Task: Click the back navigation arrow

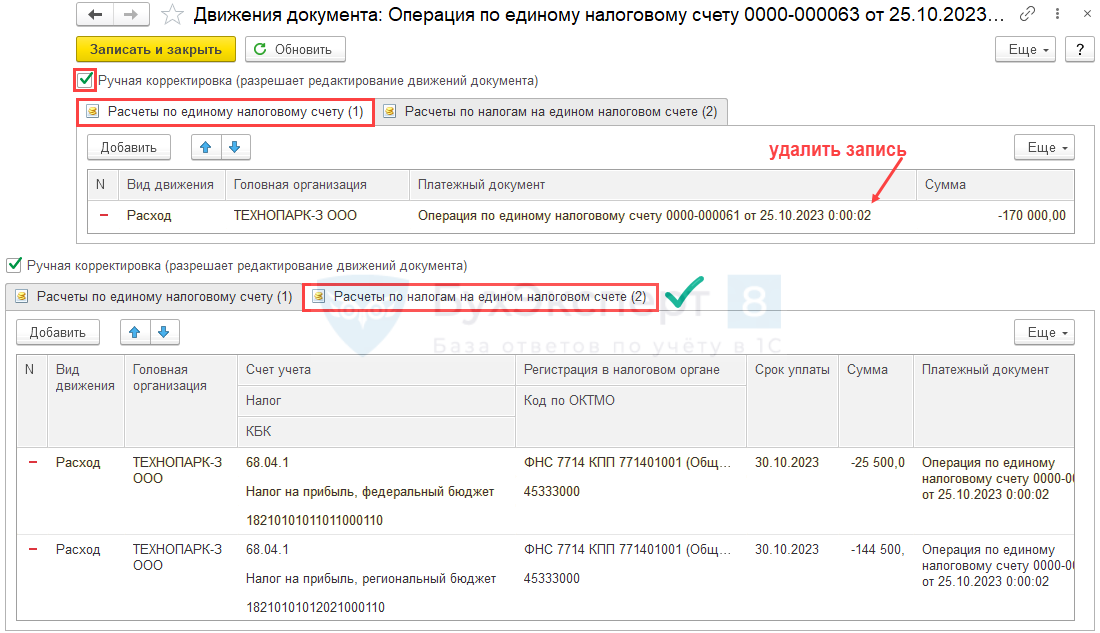Action: tap(95, 15)
